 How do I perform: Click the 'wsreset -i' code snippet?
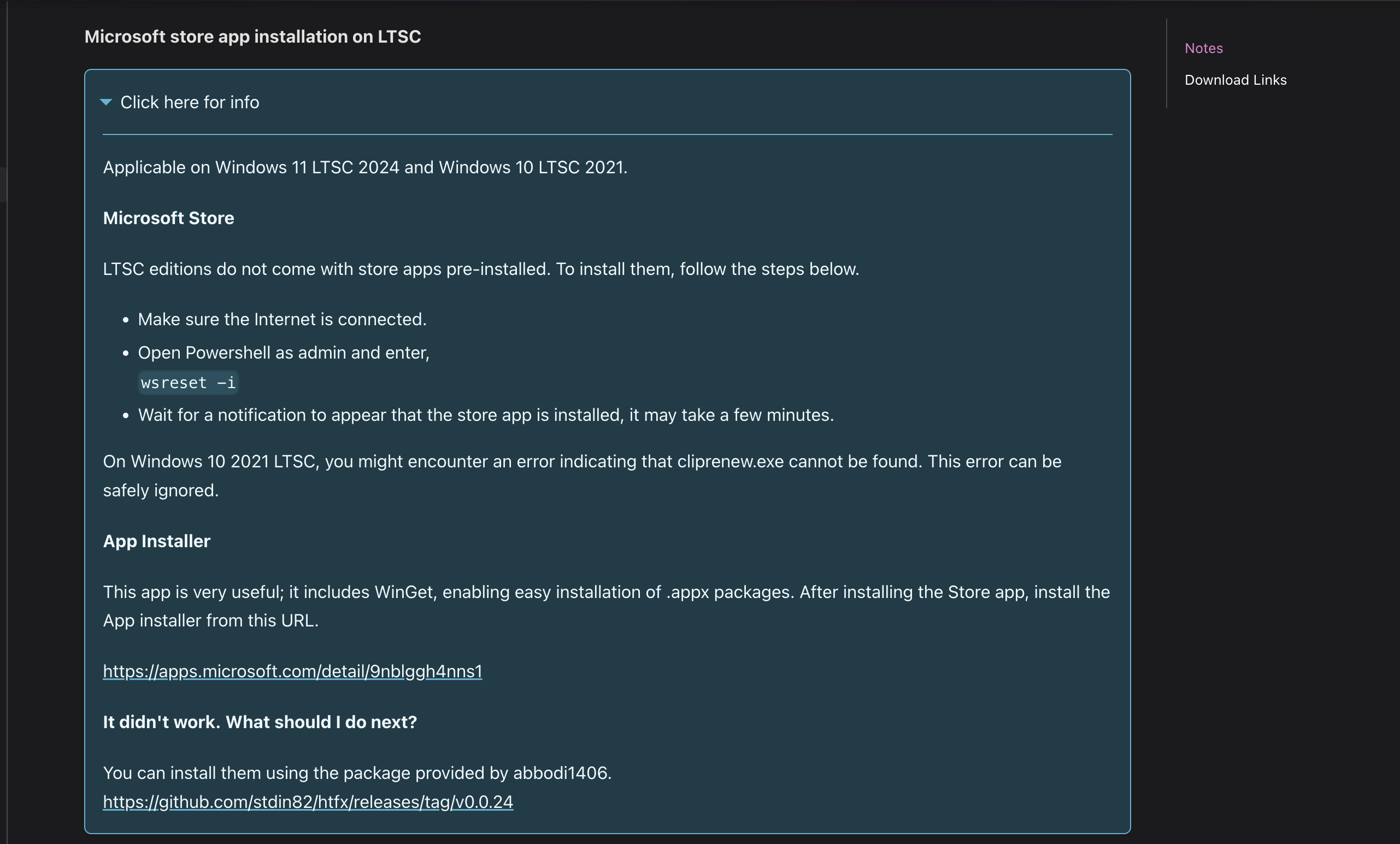188,383
